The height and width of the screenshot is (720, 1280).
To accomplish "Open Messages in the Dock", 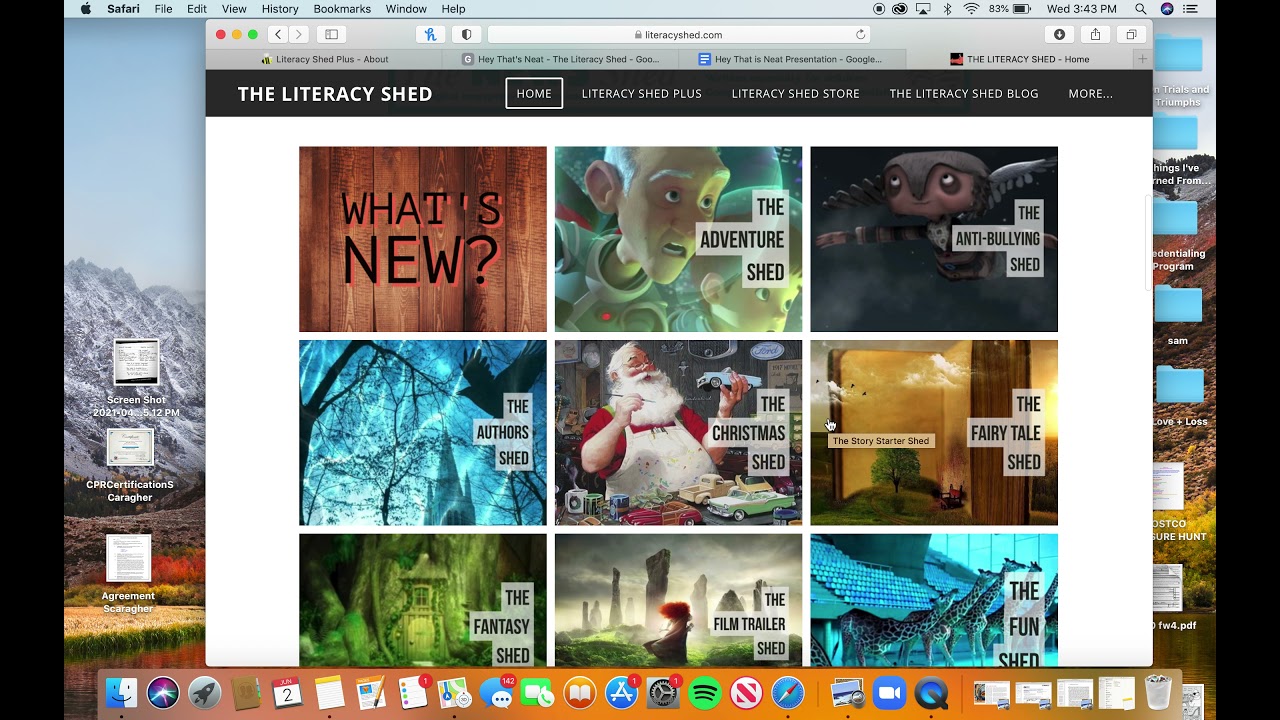I will 496,692.
